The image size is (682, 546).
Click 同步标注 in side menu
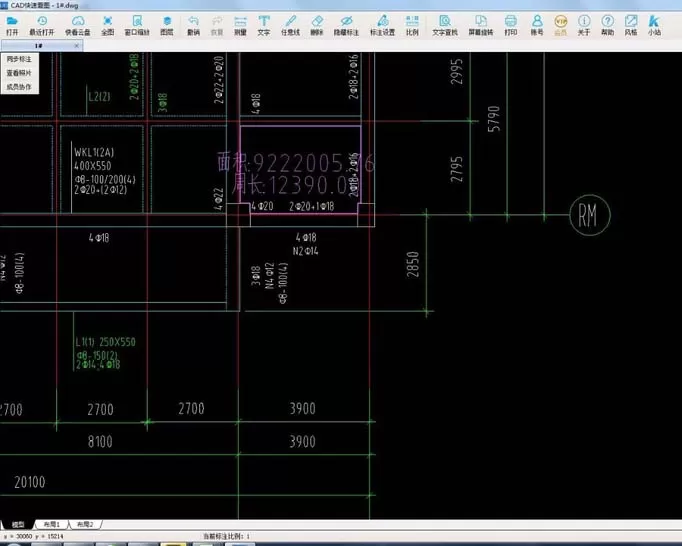pyautogui.click(x=19, y=59)
